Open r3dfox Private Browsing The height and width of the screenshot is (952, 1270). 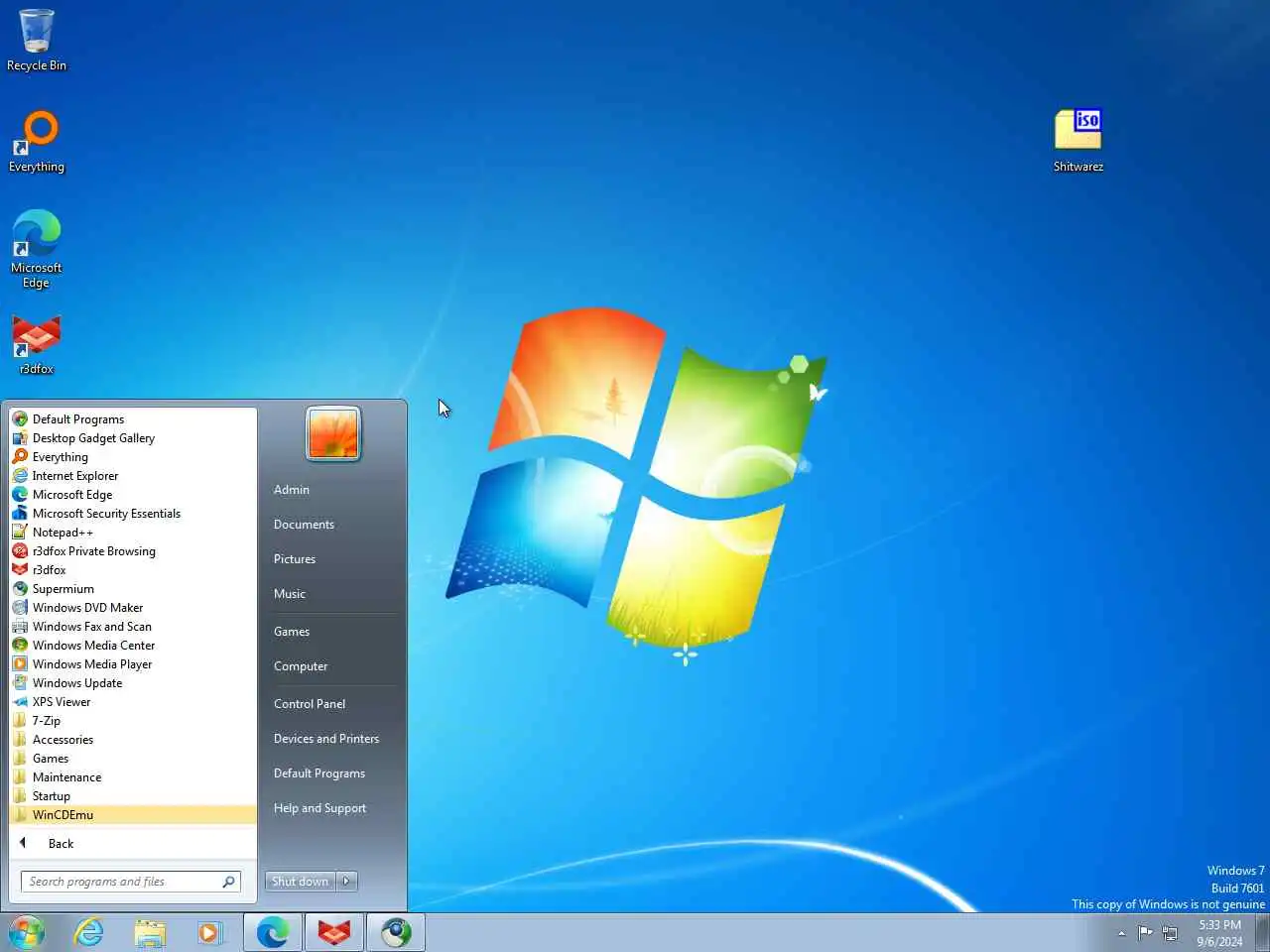pos(133,551)
